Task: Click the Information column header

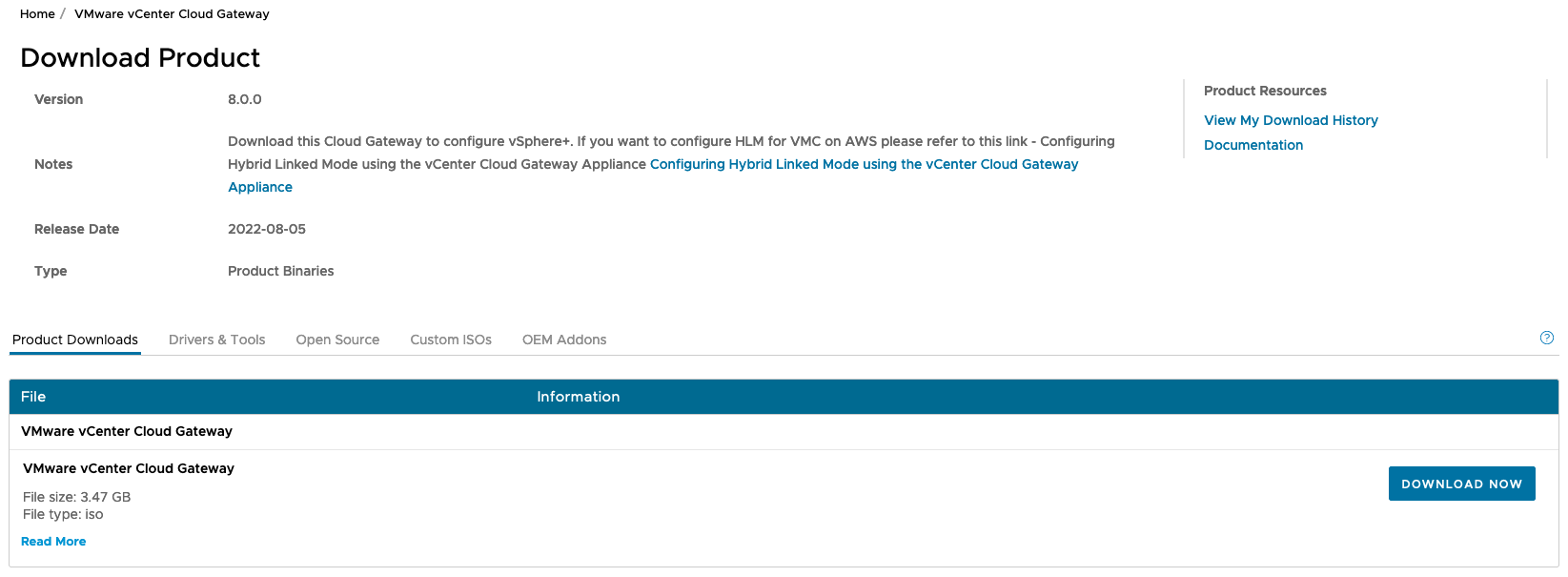Action: point(578,396)
